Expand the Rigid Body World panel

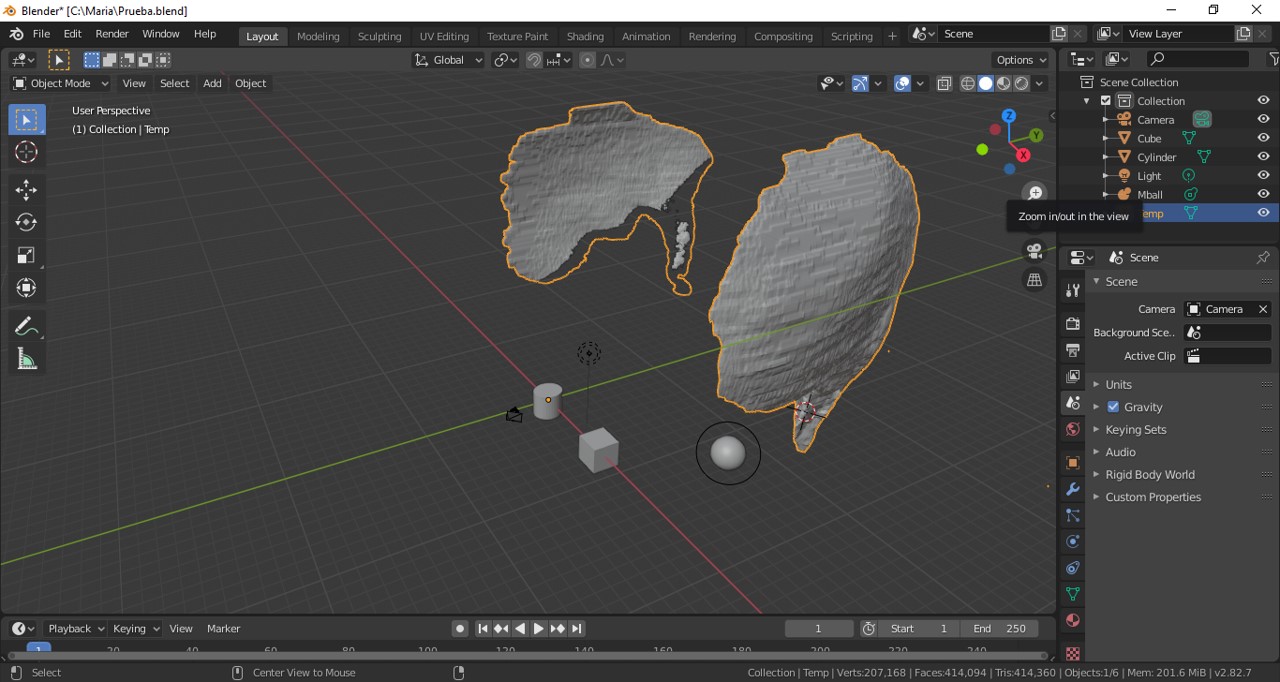(x=1149, y=475)
